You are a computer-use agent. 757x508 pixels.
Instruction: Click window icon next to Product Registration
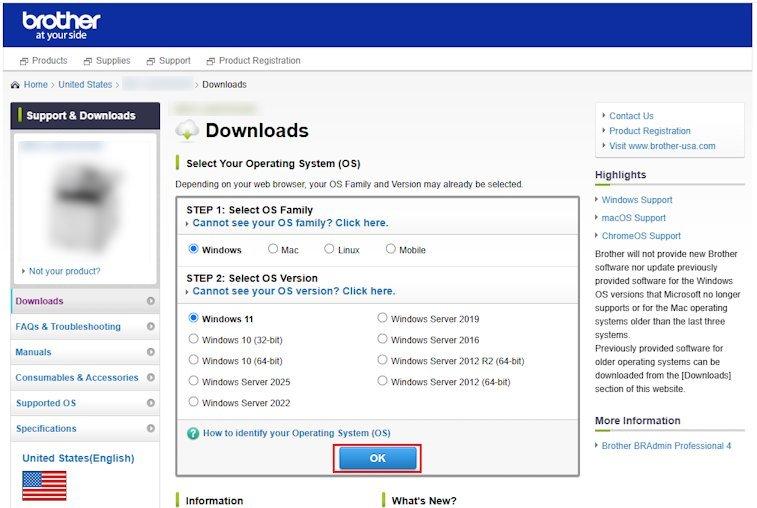point(210,61)
